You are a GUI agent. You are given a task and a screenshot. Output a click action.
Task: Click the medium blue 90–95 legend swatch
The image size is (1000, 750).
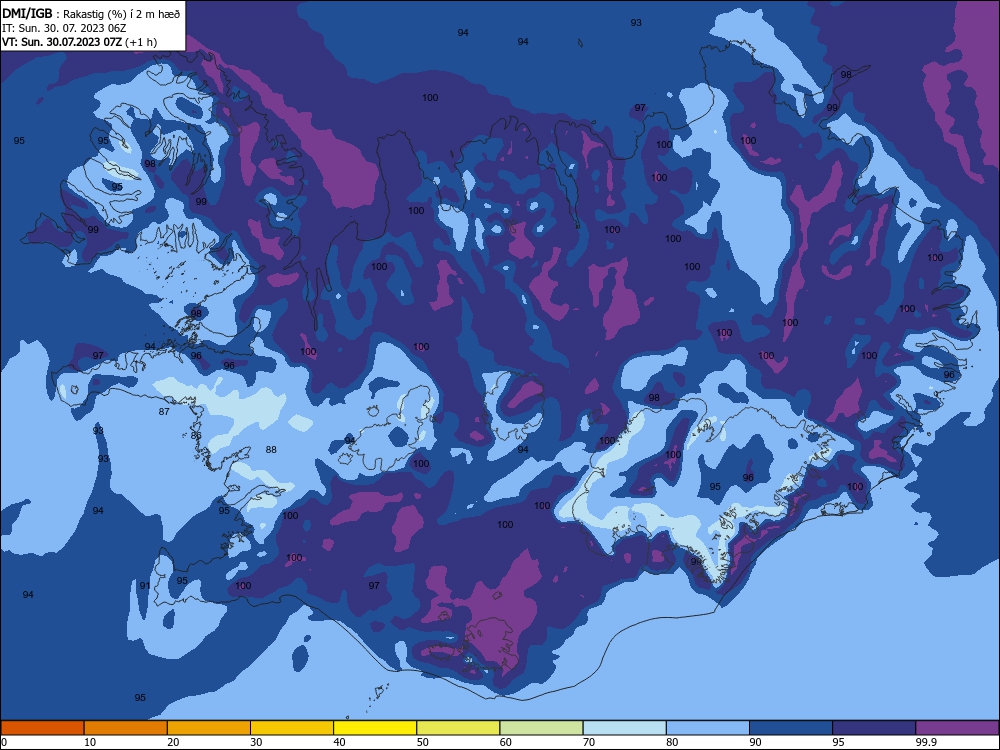pos(791,728)
